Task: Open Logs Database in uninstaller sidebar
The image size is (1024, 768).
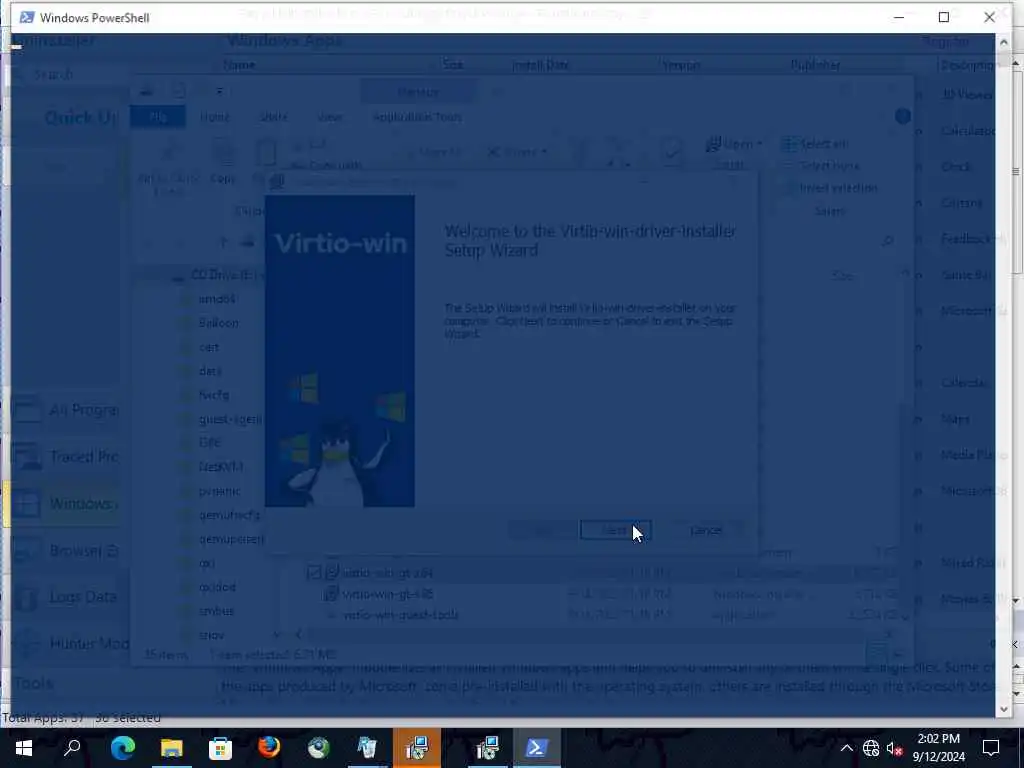Action: point(65,597)
